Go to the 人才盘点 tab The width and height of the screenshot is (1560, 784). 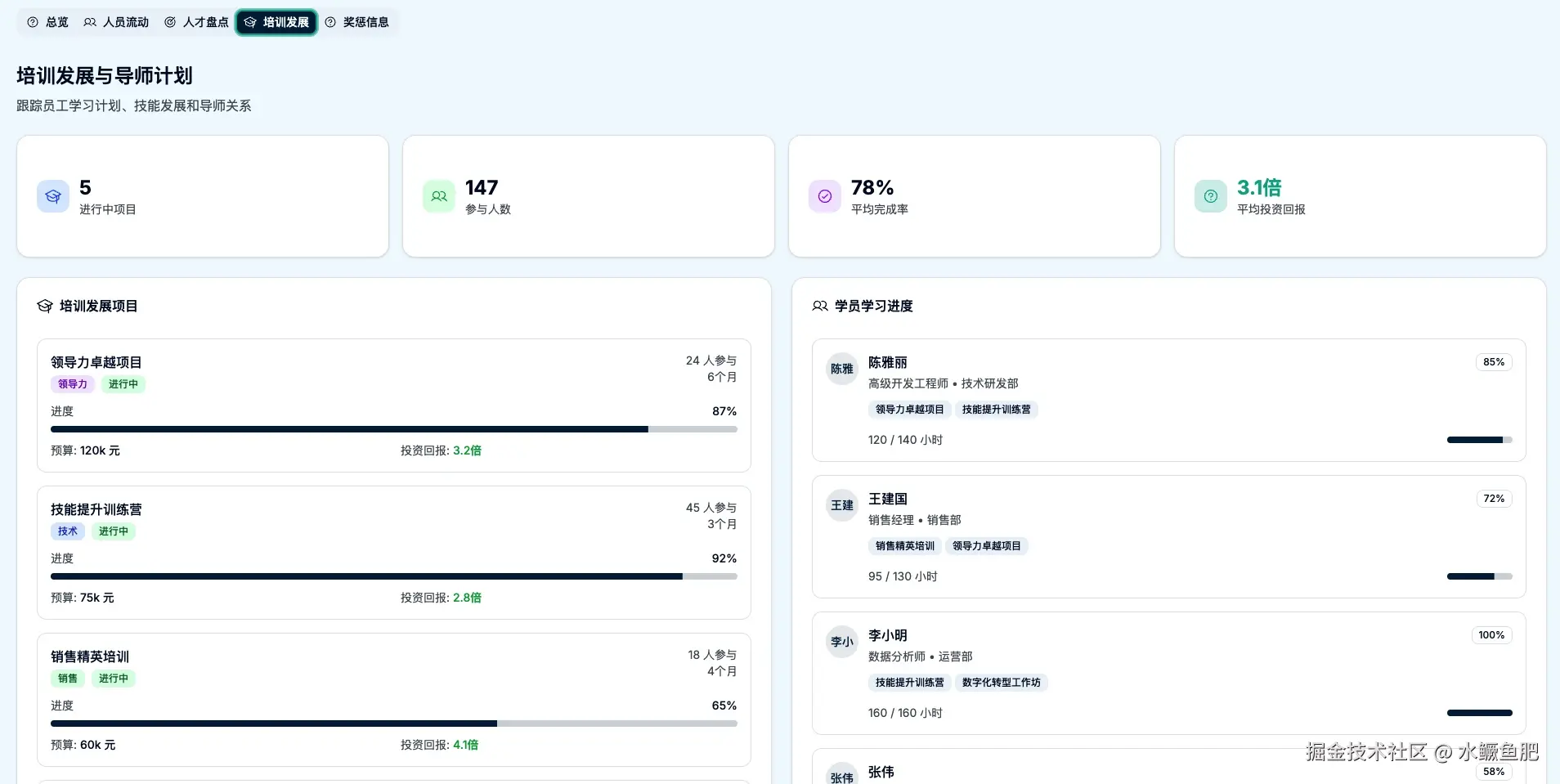tap(196, 22)
